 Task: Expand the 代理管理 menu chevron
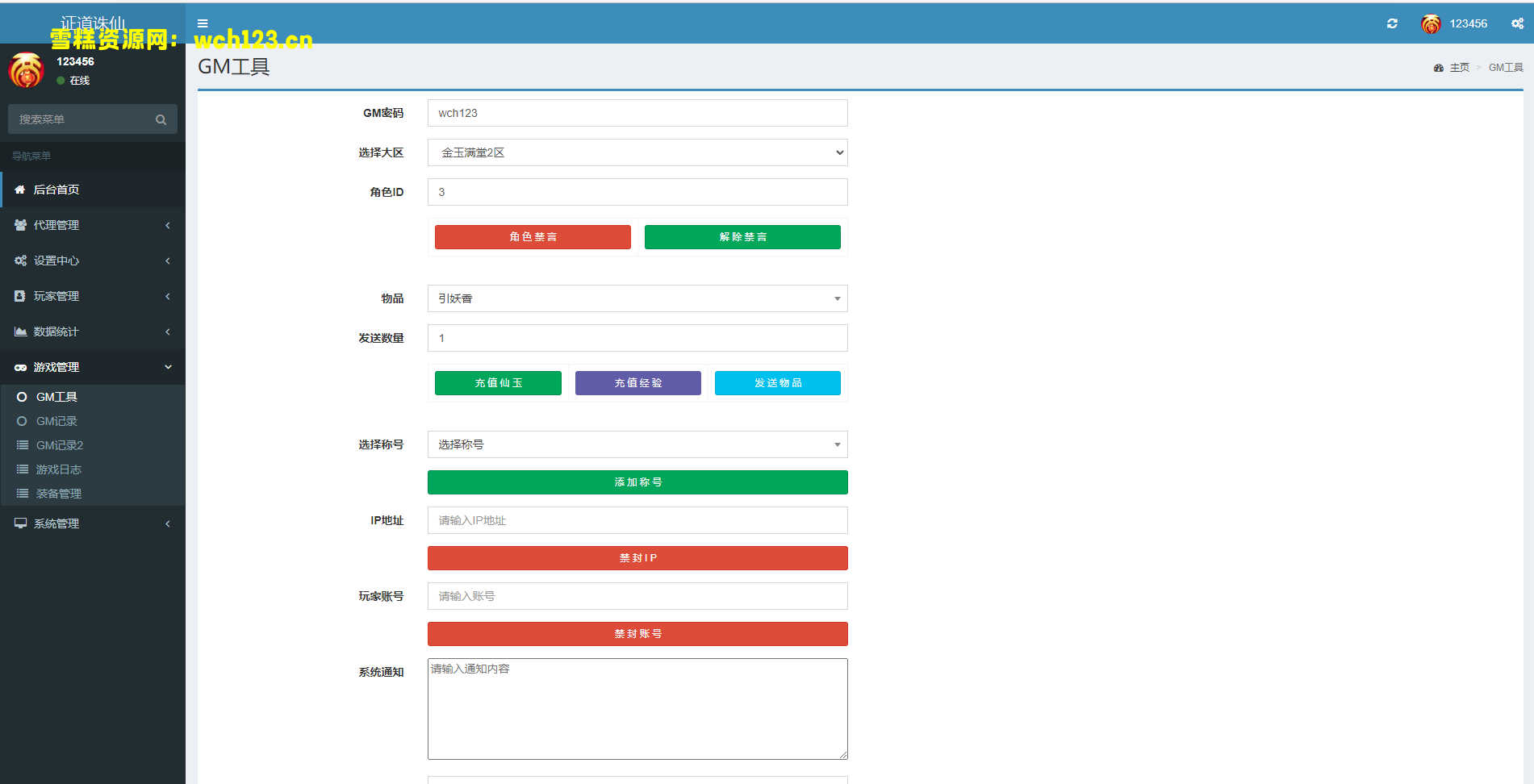(x=168, y=225)
